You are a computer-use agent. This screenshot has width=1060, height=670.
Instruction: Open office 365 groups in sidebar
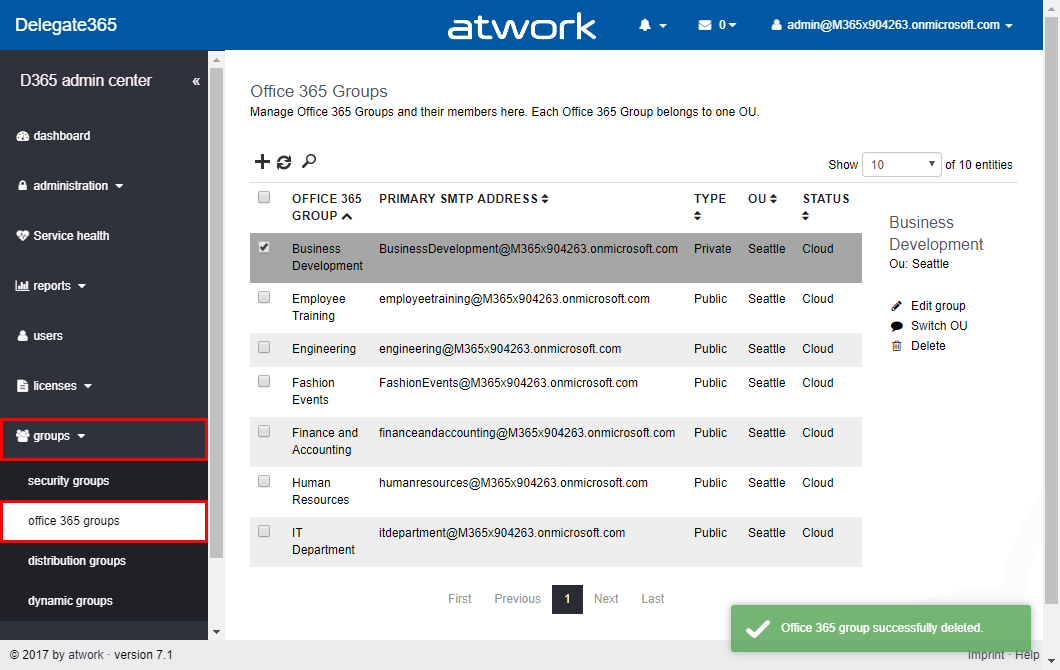[104, 521]
